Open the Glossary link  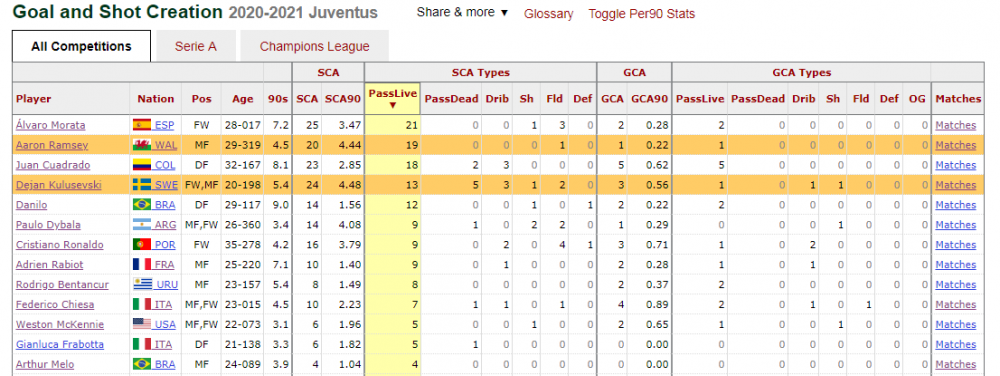[548, 13]
